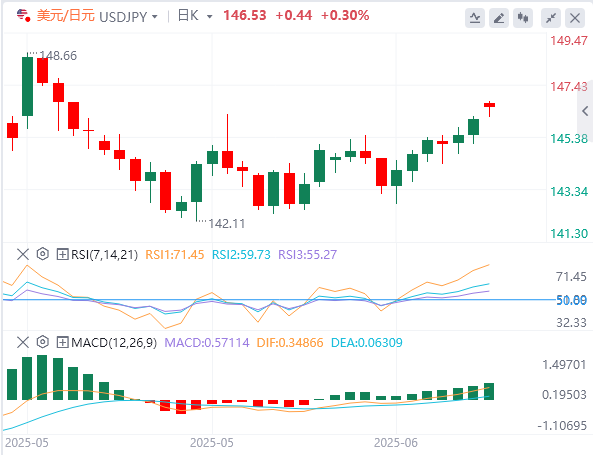Open MACD indicator settings gear
593x455 pixels.
43,342
